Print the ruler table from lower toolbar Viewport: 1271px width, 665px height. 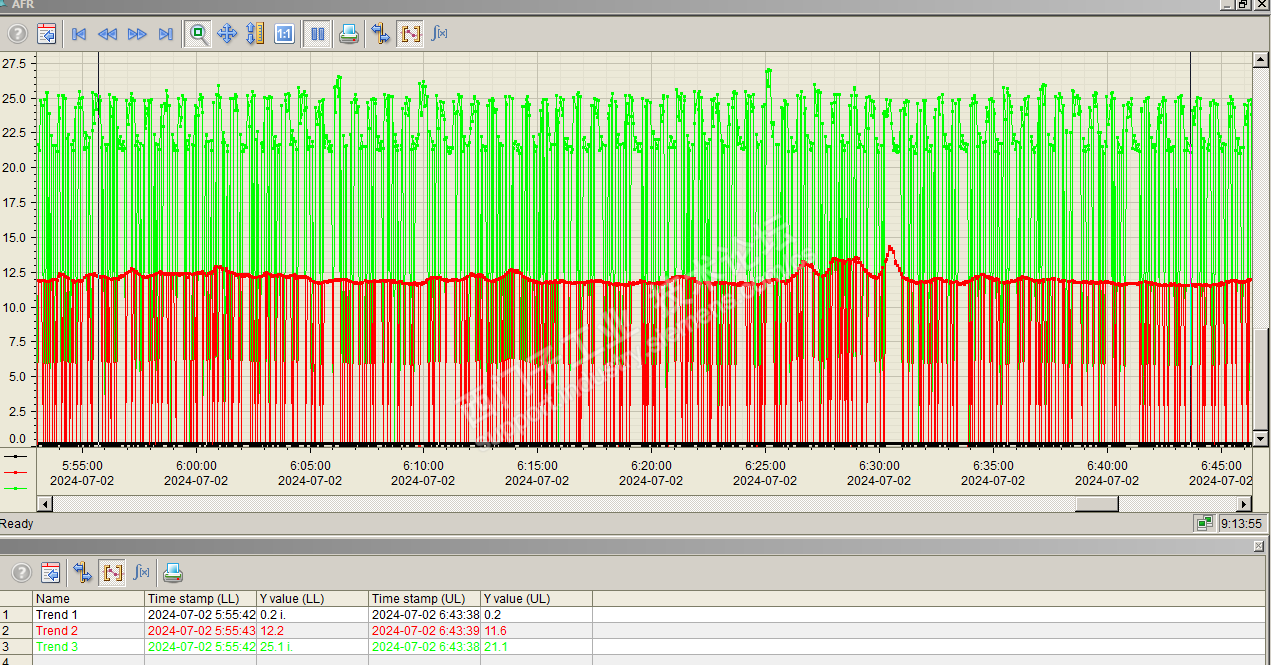(x=173, y=572)
